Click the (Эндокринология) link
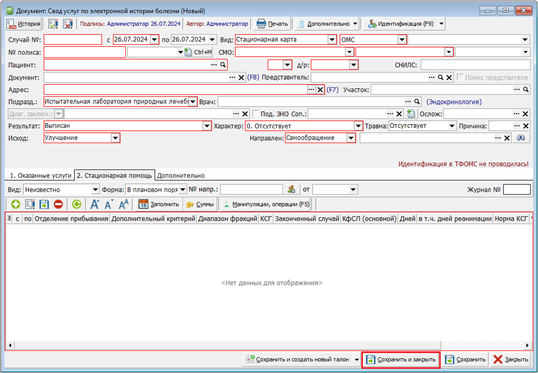 454,102
